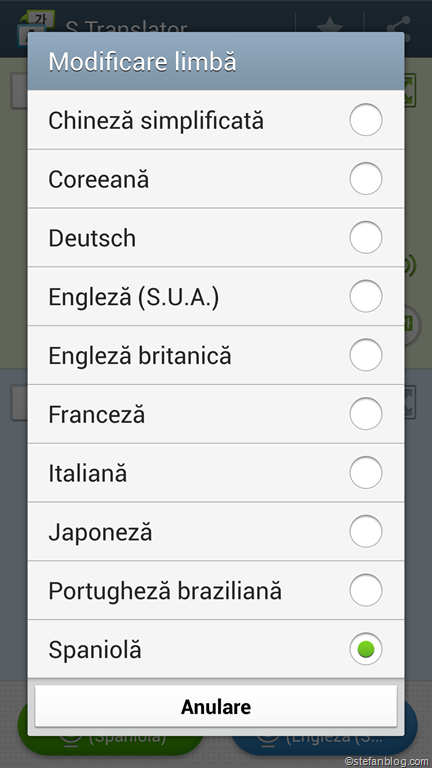The width and height of the screenshot is (432, 768).
Task: Tap the Deutsch list entry text
Action: click(x=92, y=239)
